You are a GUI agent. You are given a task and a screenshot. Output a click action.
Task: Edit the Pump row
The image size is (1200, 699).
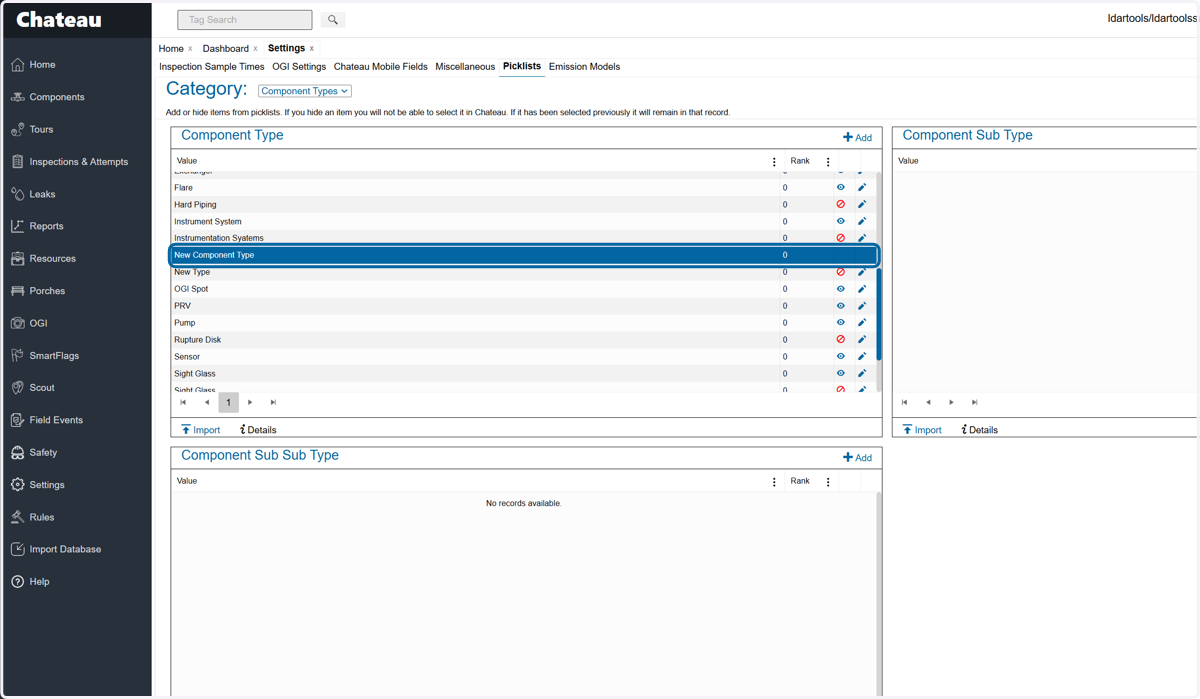pyautogui.click(x=862, y=322)
